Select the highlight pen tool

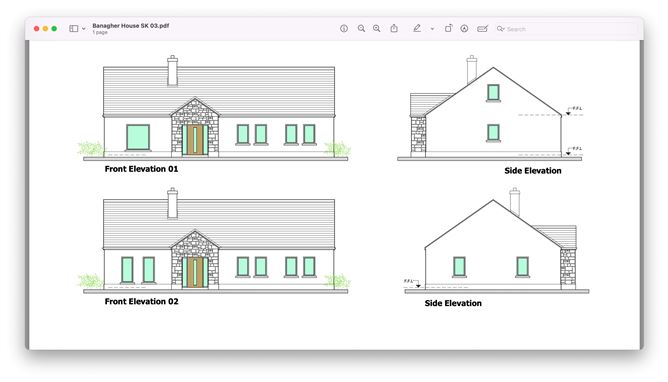click(x=417, y=29)
